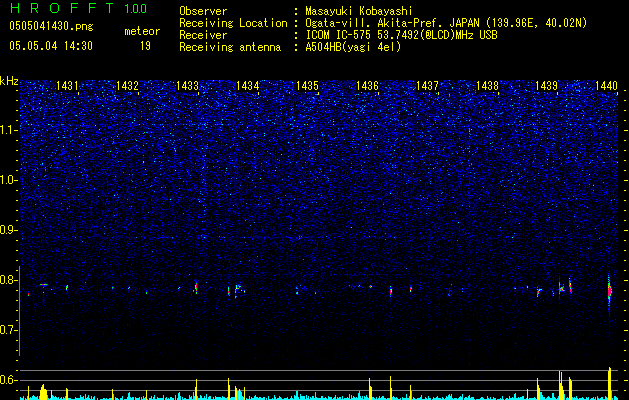This screenshot has width=629, height=400.
Task: Click the 0.6 kHz frequency axis label
Action: 8,380
